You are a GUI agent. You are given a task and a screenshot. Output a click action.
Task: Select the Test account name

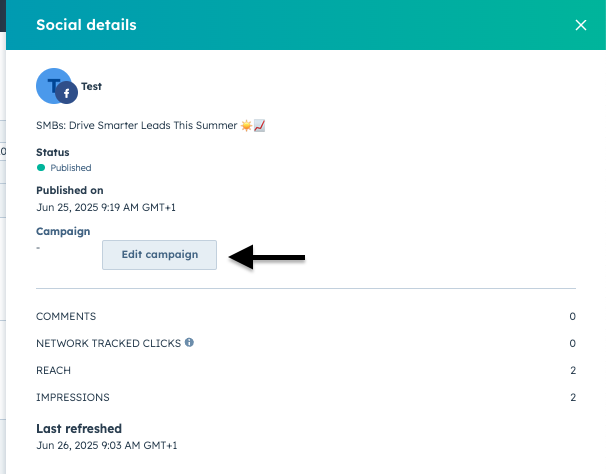(92, 86)
